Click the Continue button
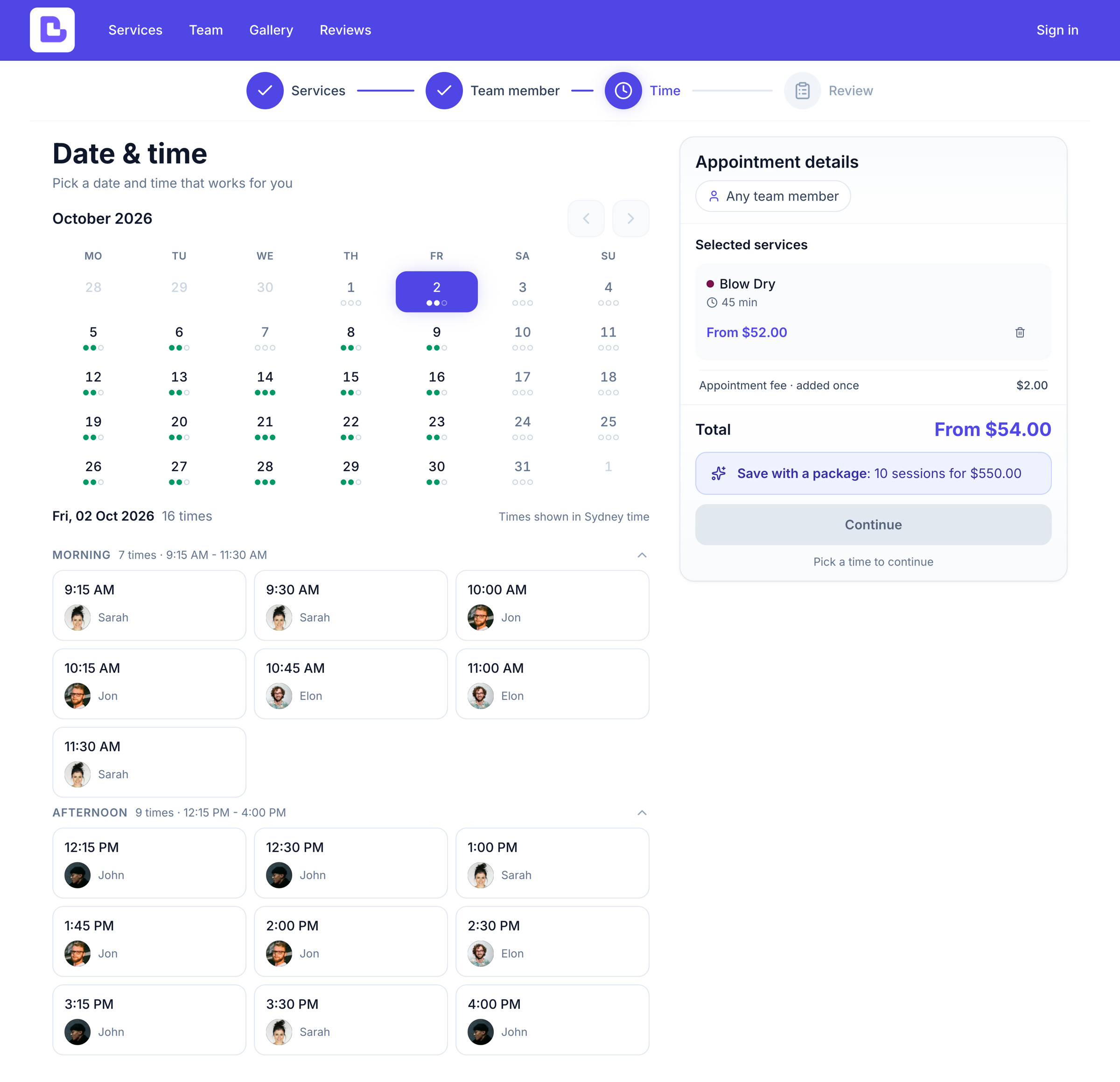Viewport: 1120px width, 1082px height. click(x=873, y=525)
